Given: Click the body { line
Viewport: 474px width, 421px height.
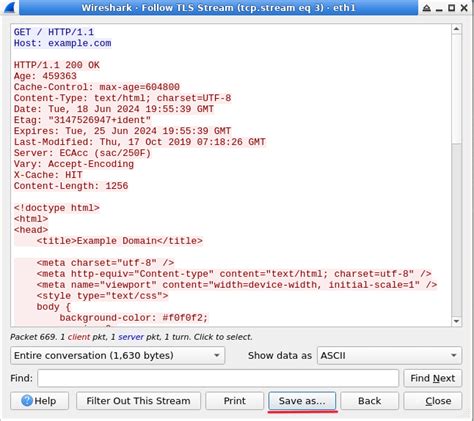Looking at the screenshot, I should coord(54,307).
